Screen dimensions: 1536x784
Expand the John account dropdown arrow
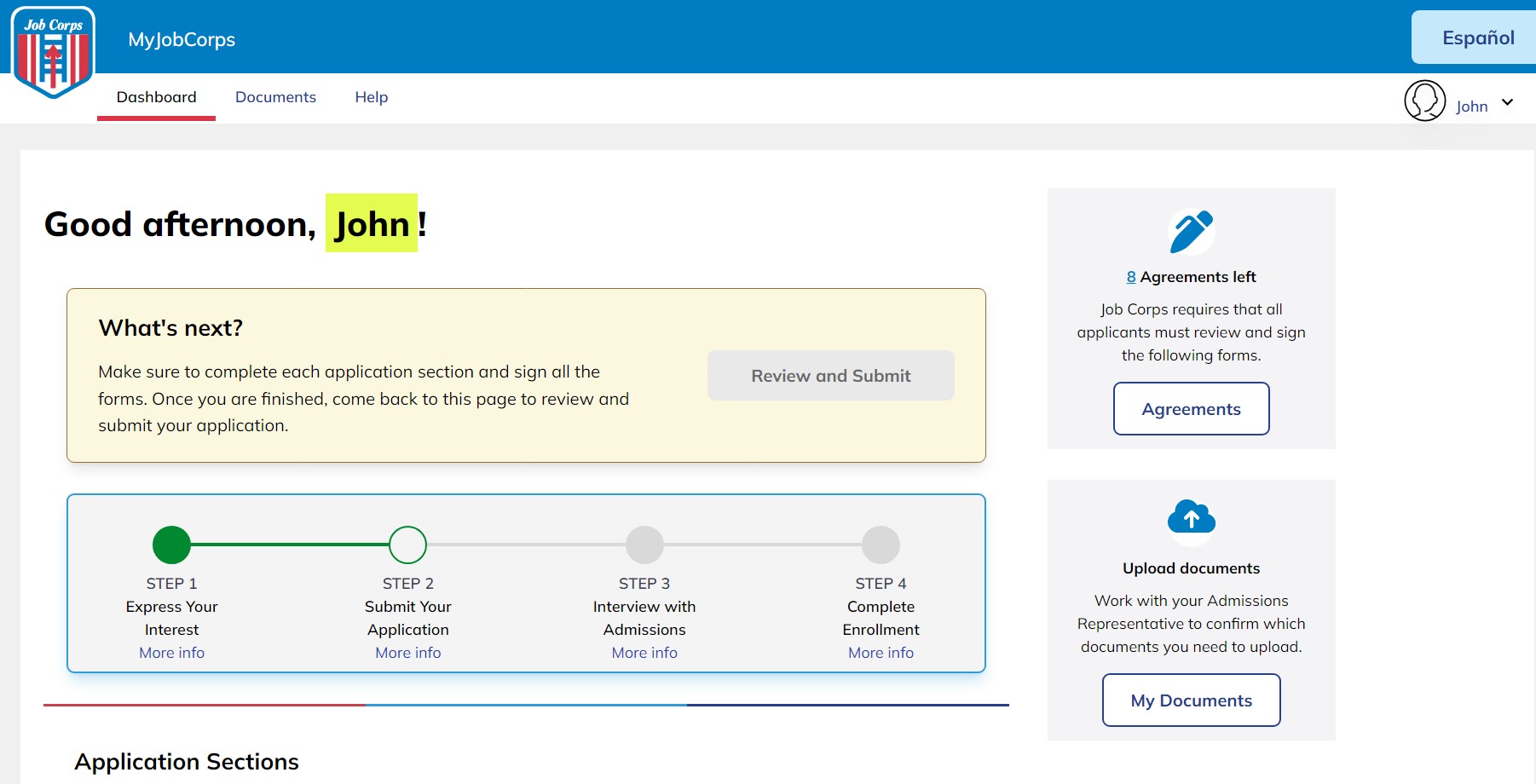1507,102
